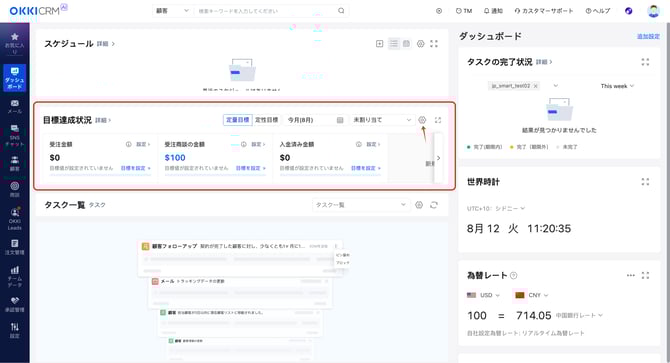
Task: Open タスクの完了状況 詳細 link
Action: click(x=544, y=62)
